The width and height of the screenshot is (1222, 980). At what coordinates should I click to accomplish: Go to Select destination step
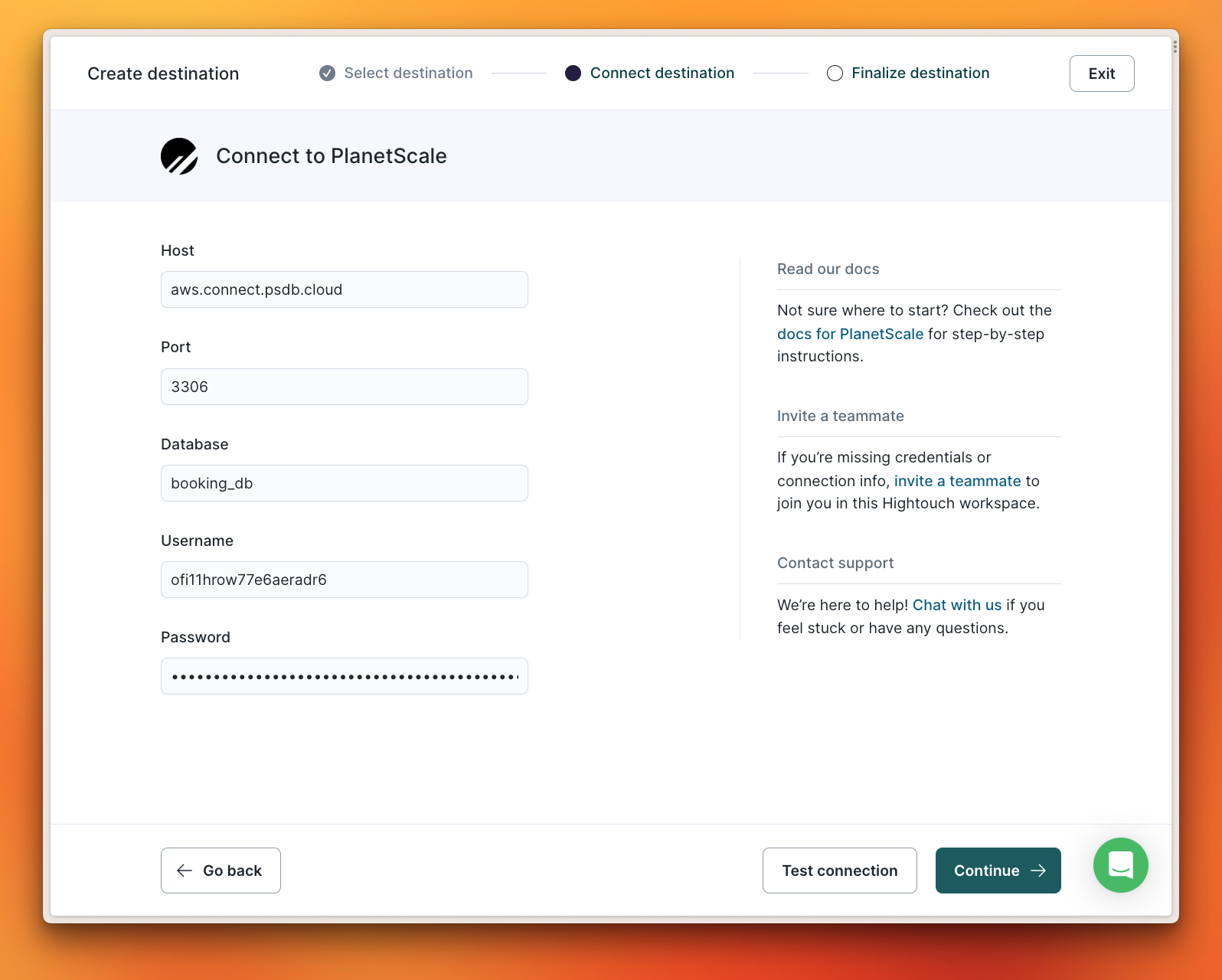408,73
